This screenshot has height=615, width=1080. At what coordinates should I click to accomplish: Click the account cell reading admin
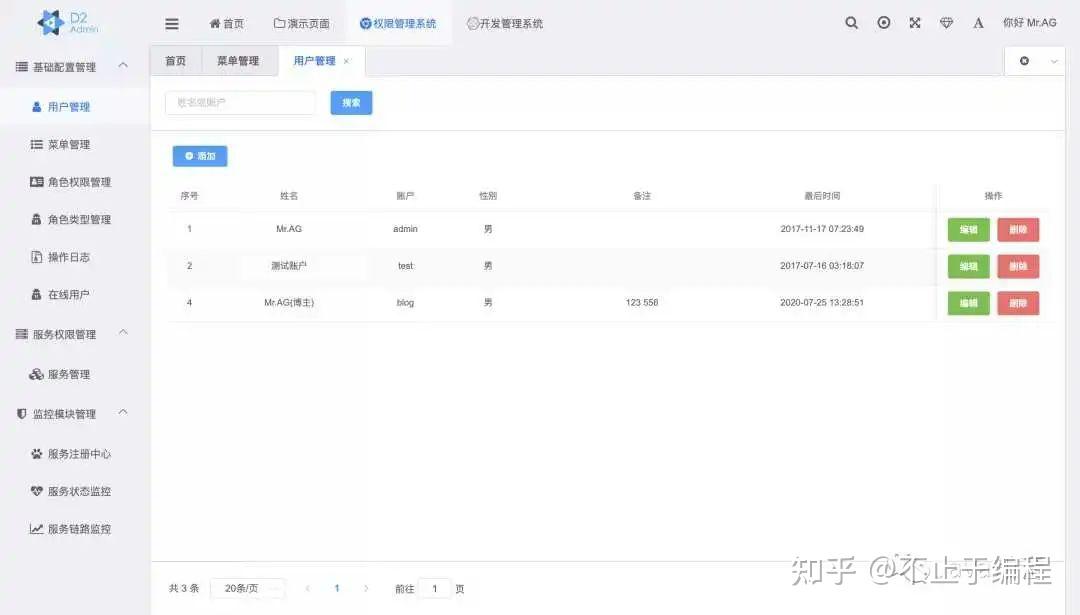click(405, 229)
